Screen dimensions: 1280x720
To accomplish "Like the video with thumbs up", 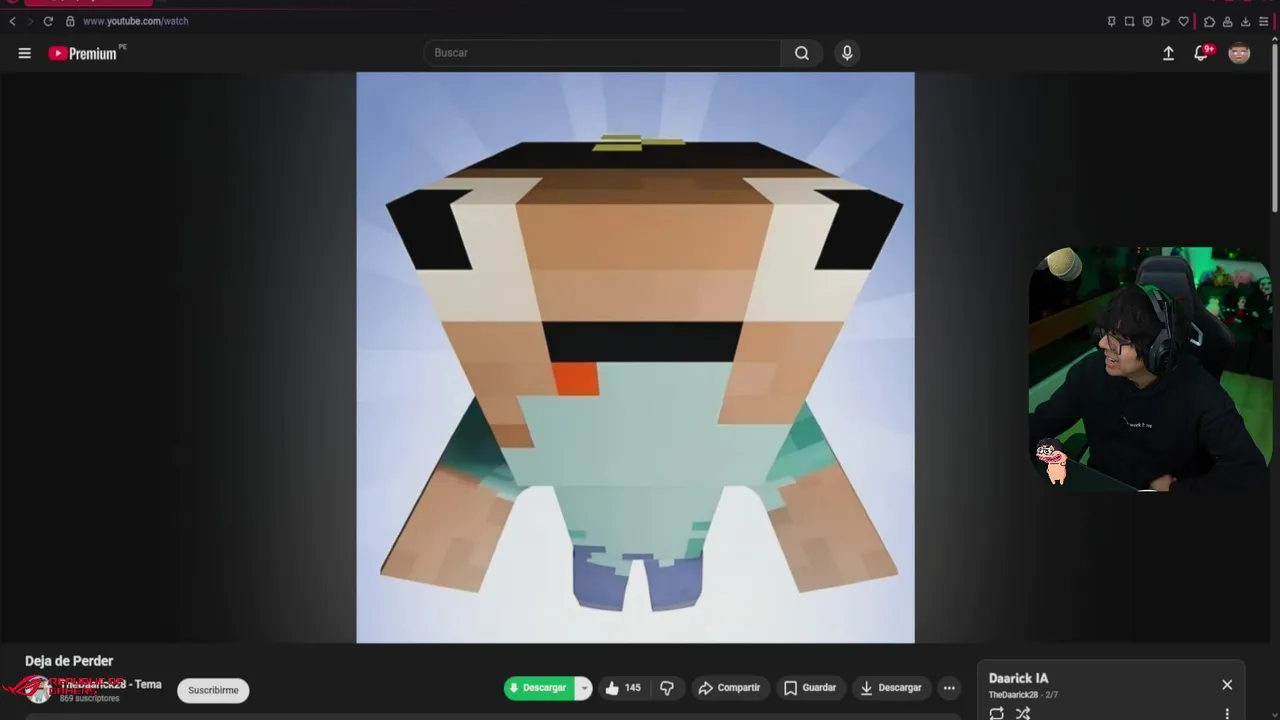I will tap(622, 688).
